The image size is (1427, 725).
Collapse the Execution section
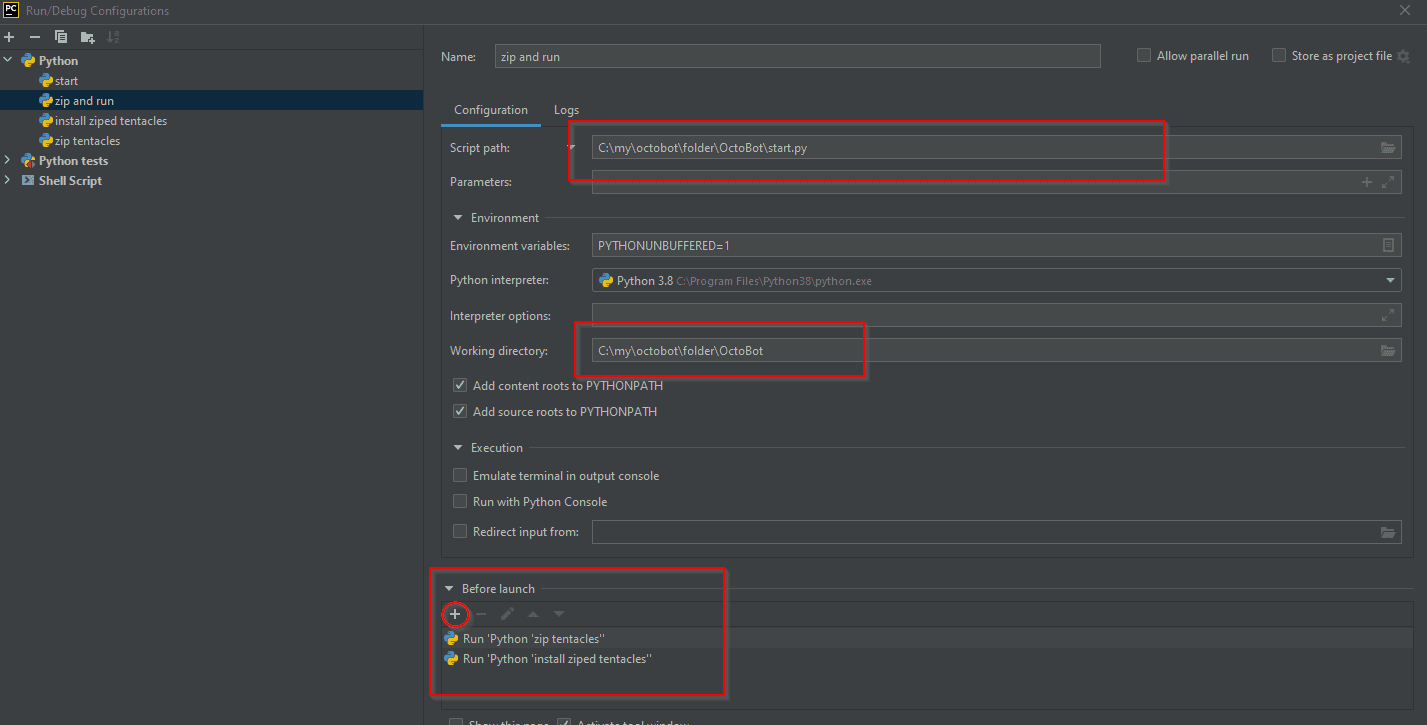pos(459,448)
